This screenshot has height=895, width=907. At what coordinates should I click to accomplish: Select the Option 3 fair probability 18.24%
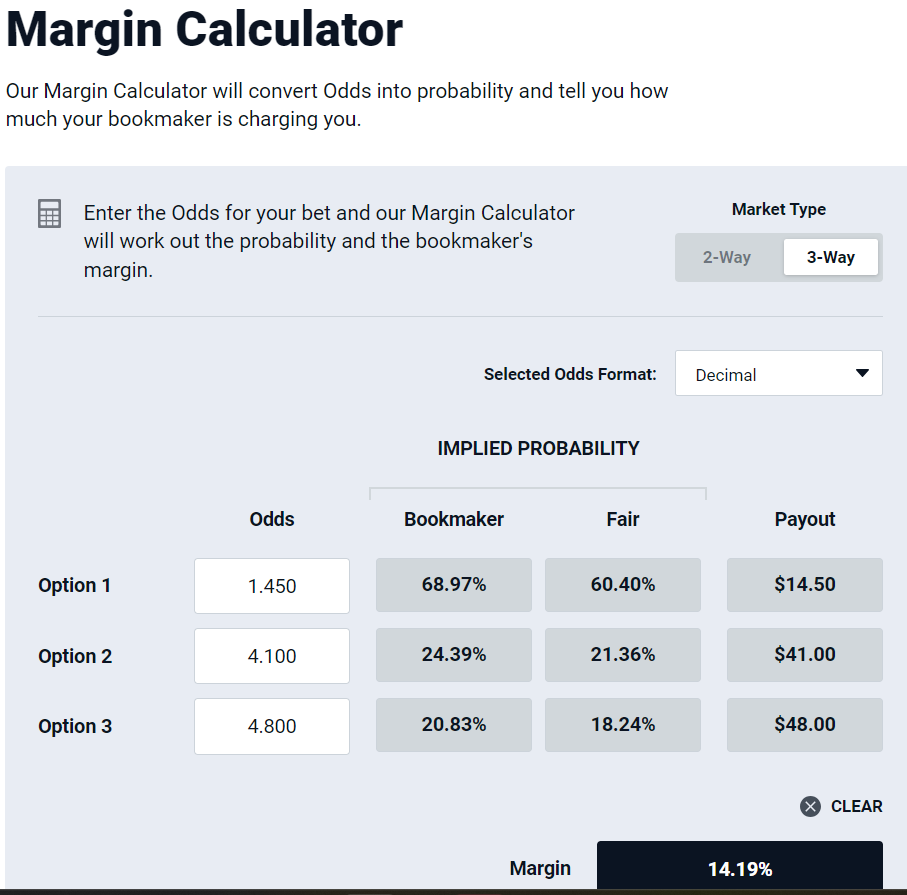point(623,725)
